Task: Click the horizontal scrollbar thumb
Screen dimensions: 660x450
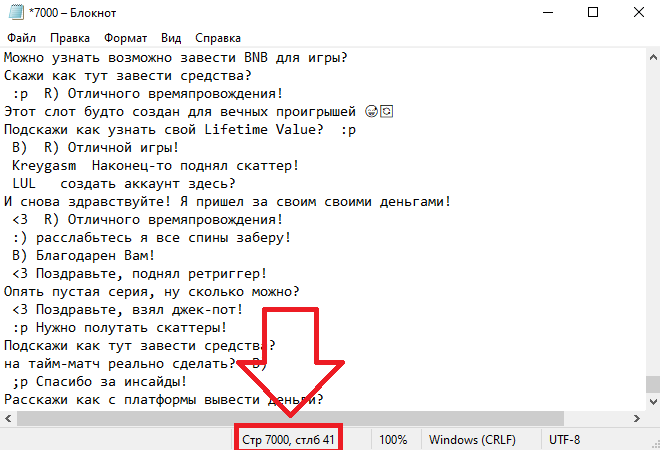Action: 290,418
